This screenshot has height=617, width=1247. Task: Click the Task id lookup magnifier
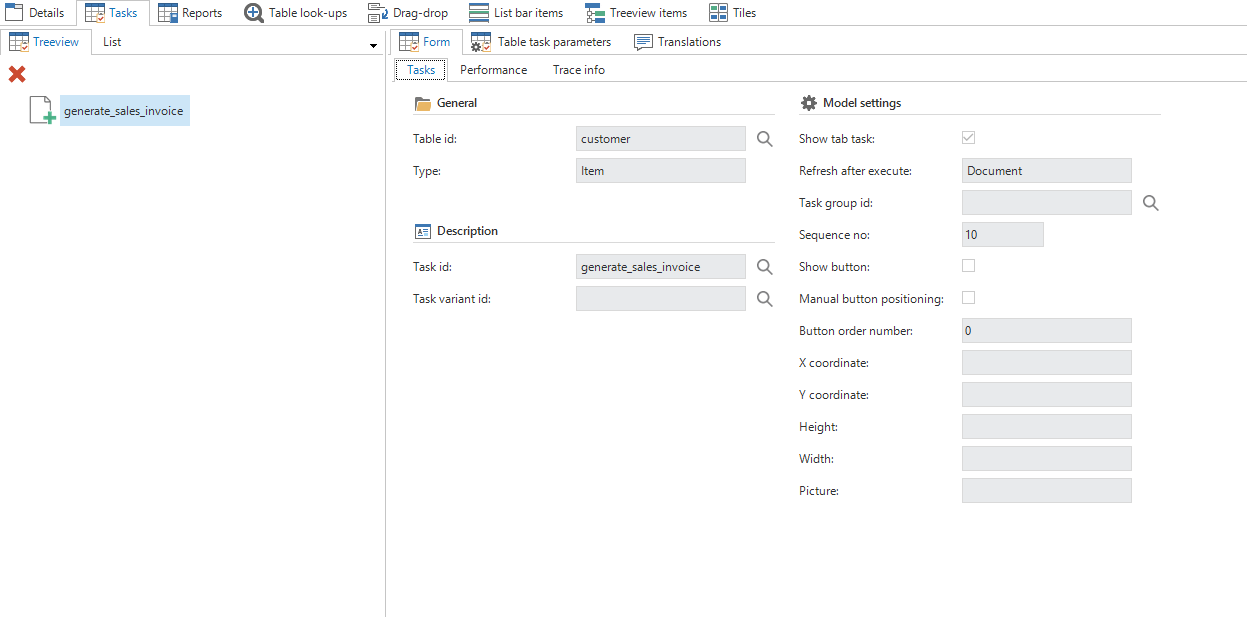(x=764, y=267)
